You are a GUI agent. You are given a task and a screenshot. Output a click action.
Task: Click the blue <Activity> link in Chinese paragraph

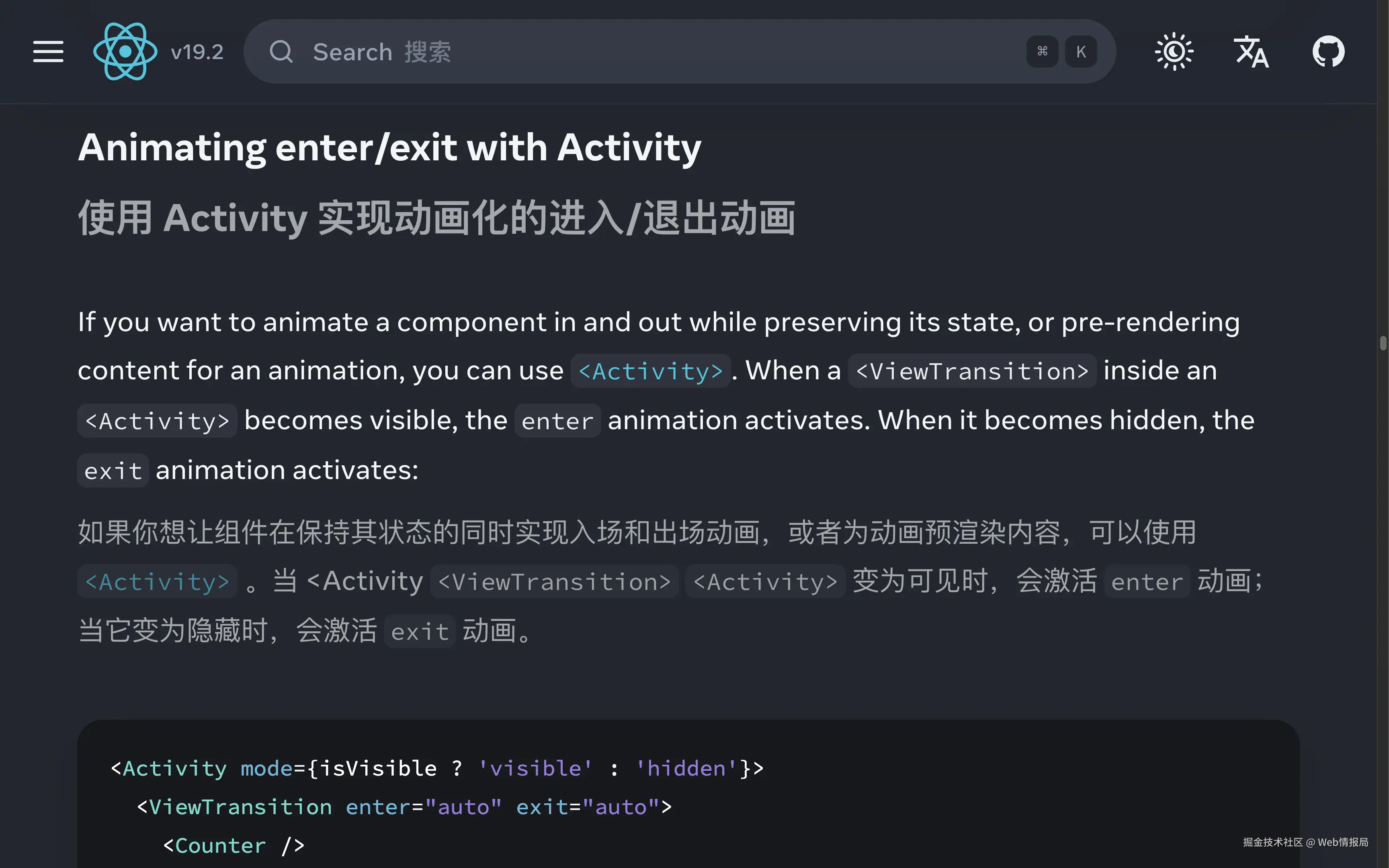[157, 582]
